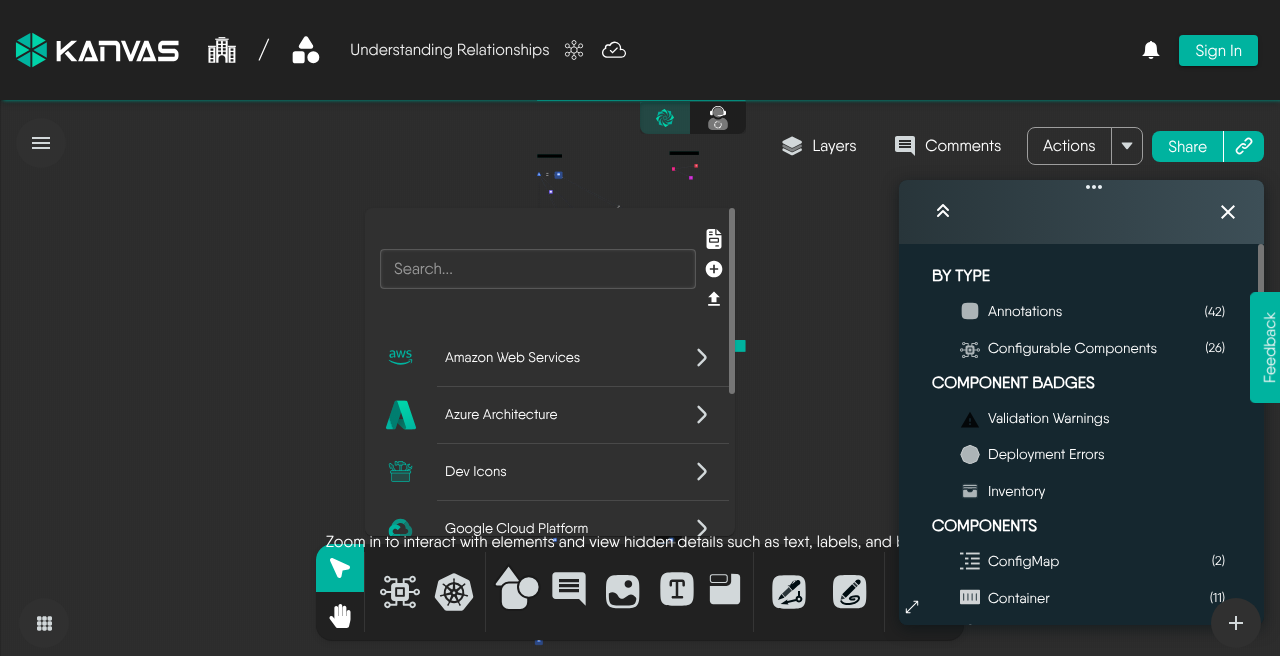Open the components chip icon
The width and height of the screenshot is (1280, 656).
click(400, 592)
